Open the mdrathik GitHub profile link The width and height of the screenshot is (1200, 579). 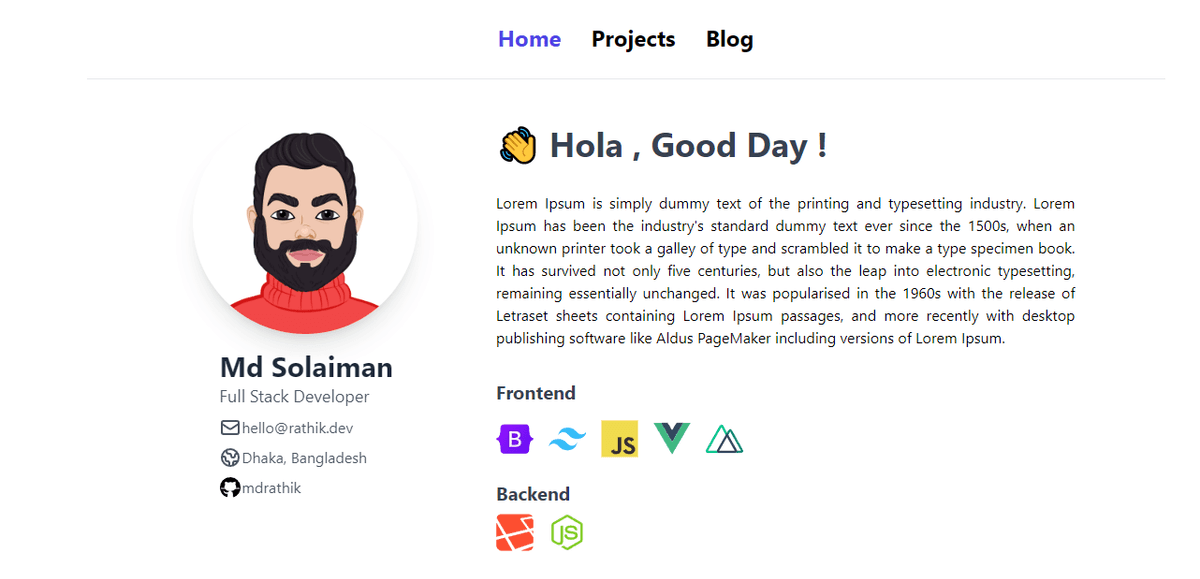click(271, 488)
